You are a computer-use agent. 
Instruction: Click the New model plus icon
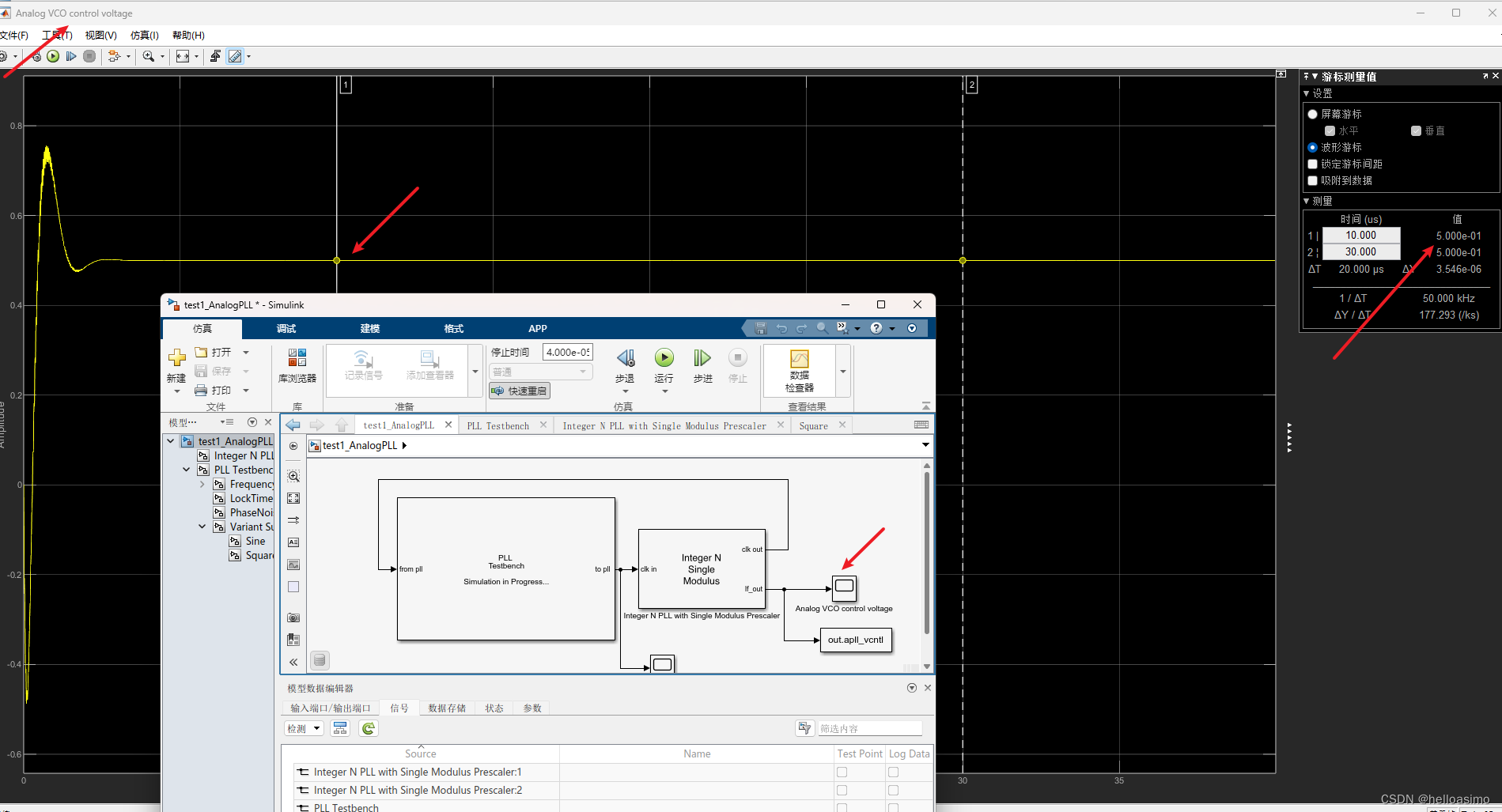[x=176, y=358]
